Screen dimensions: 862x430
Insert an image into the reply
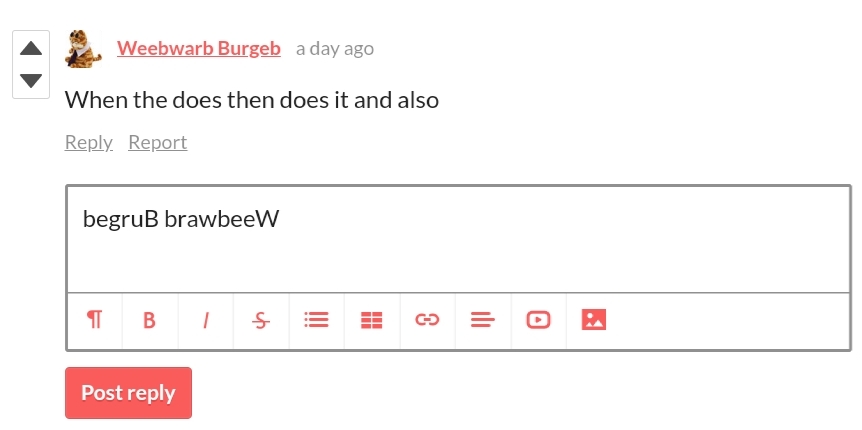pos(594,320)
